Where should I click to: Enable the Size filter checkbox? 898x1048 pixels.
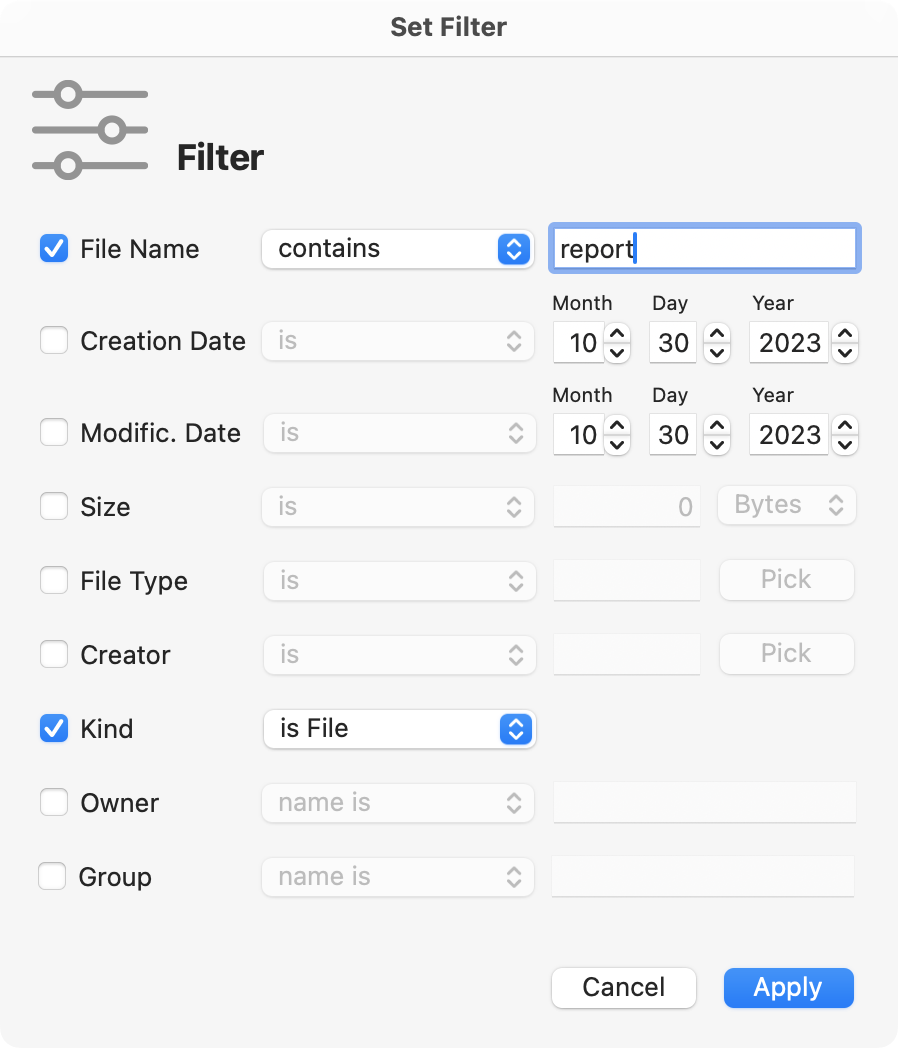point(54,507)
